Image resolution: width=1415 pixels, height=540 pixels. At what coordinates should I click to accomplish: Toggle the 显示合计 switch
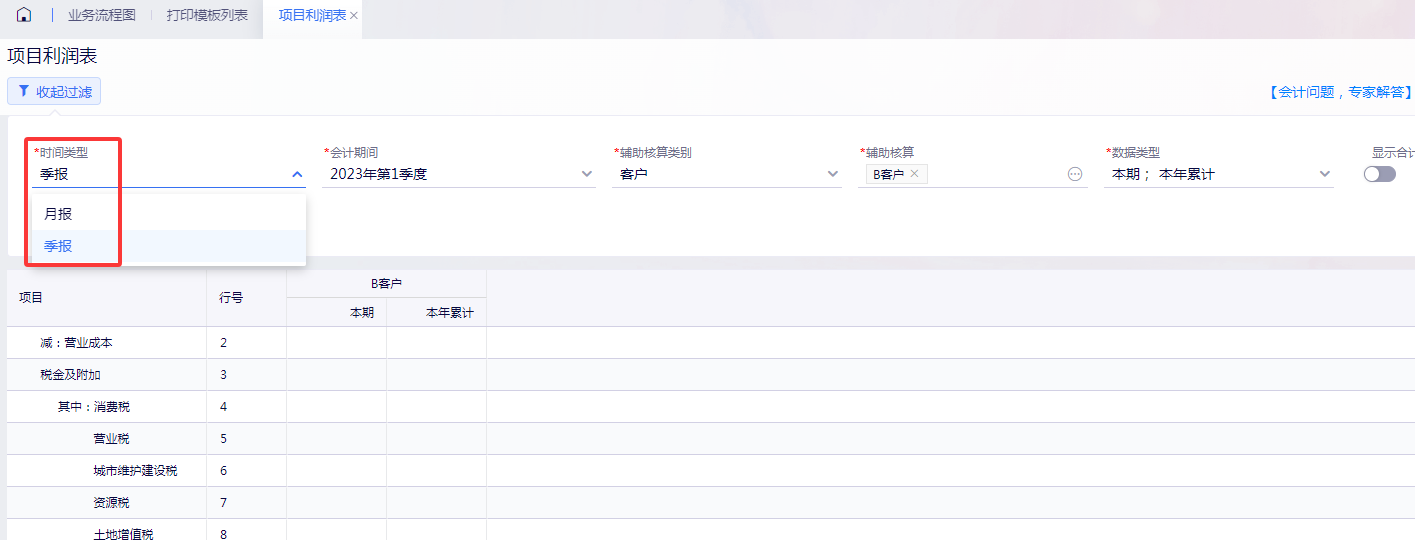1380,174
